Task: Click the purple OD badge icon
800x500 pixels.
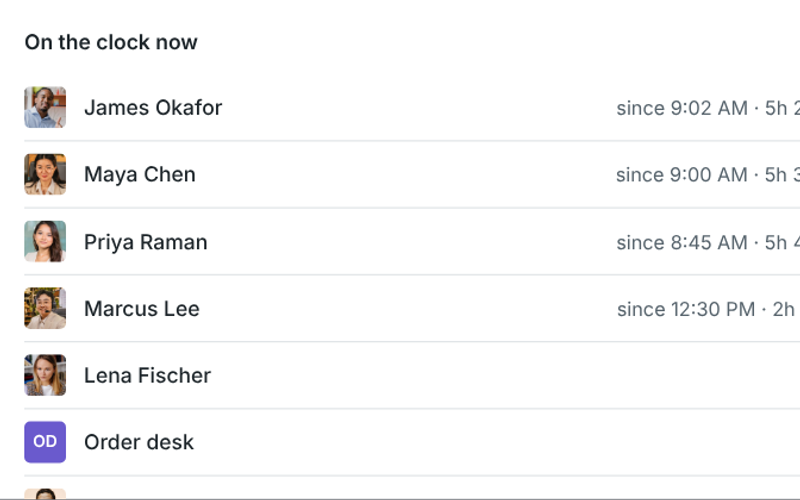Action: pos(45,442)
